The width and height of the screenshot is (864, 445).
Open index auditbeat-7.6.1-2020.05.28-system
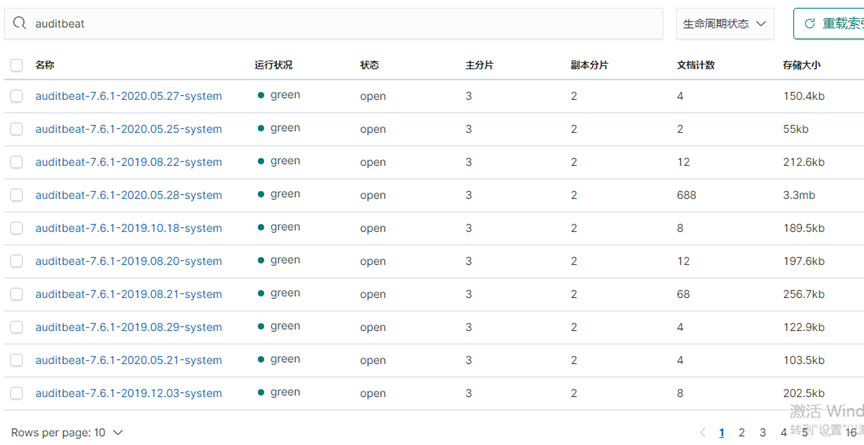tap(129, 195)
